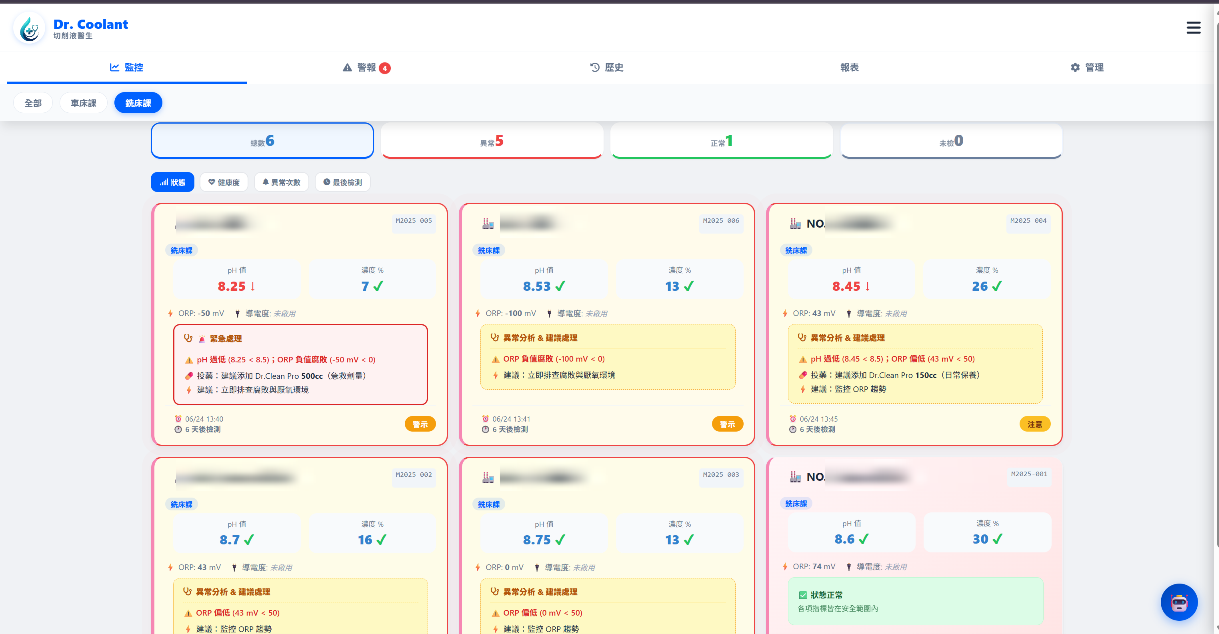Sort cards by 健康度
This screenshot has width=1219, height=634.
(224, 182)
